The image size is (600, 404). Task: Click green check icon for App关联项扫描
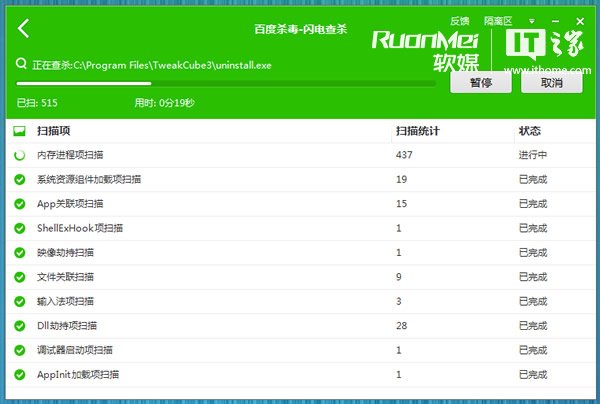[19, 204]
